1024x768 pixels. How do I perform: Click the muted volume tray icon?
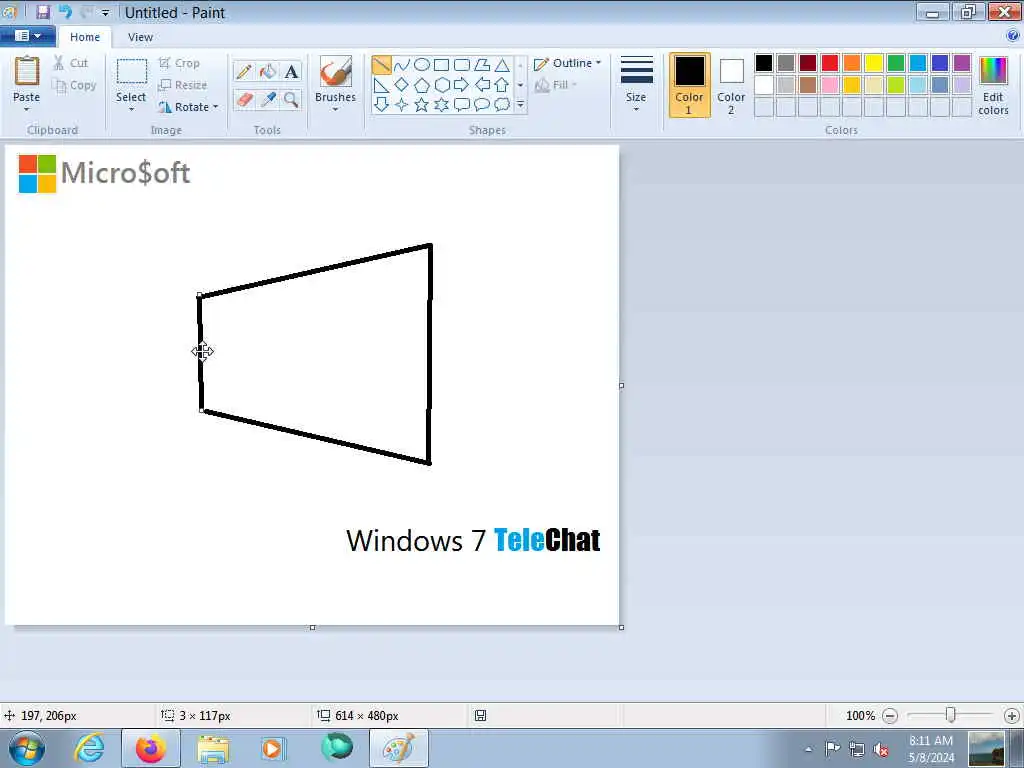(881, 749)
